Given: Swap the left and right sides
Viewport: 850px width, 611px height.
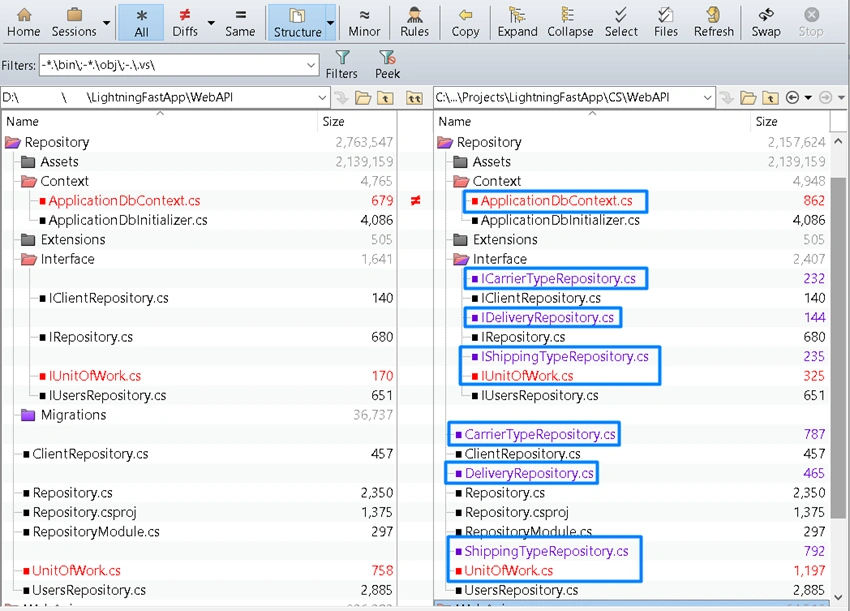Looking at the screenshot, I should click(765, 22).
